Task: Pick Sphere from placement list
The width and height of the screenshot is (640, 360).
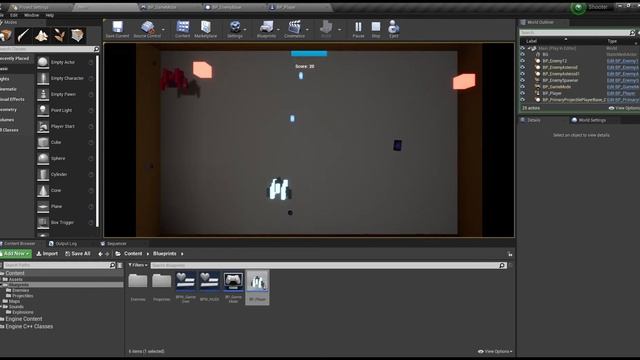Action: click(65, 158)
